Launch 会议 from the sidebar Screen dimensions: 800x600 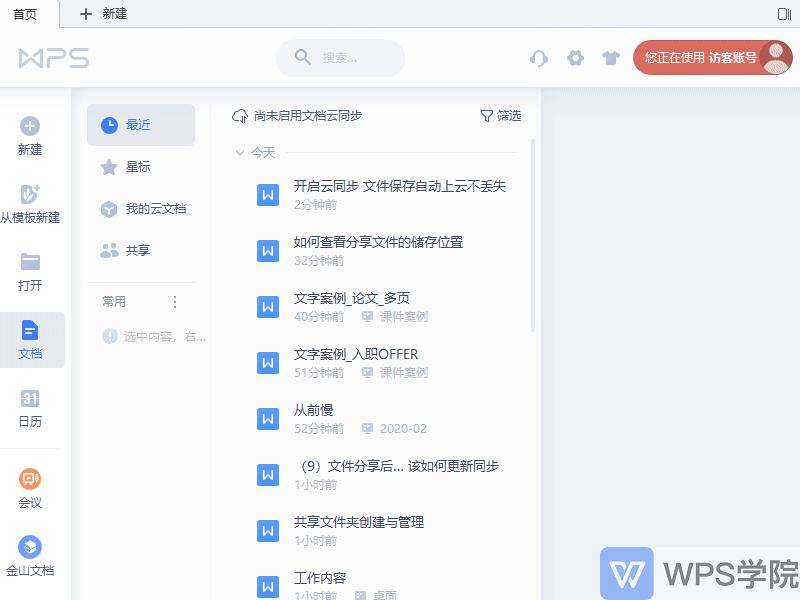pos(30,480)
